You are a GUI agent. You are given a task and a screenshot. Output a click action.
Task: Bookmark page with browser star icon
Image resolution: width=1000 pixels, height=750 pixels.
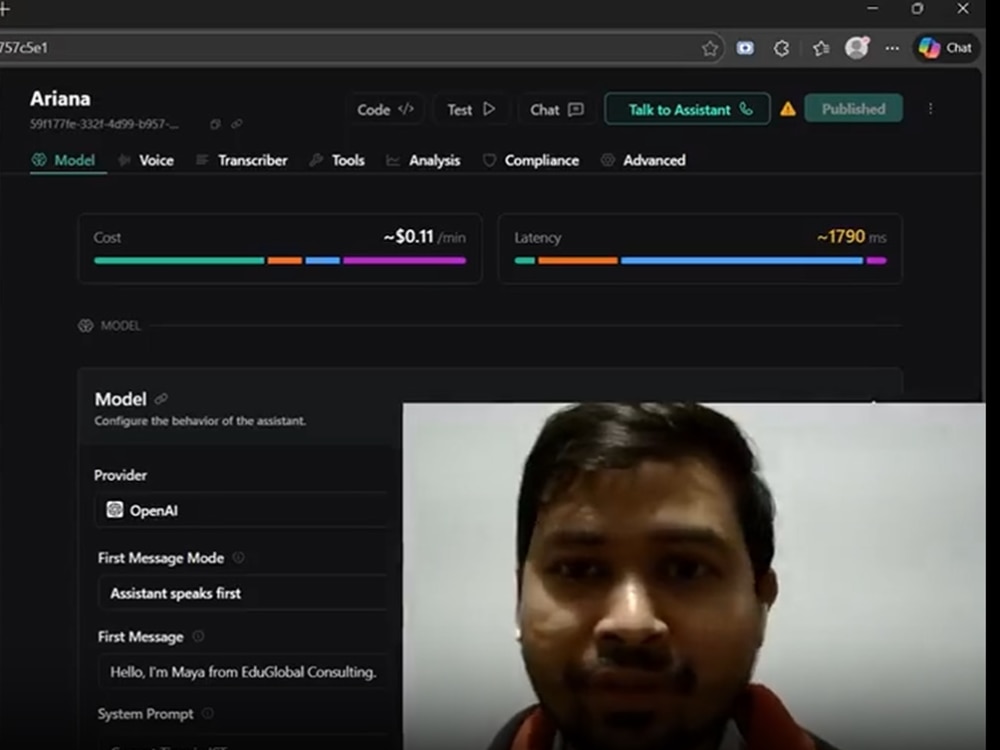tap(709, 48)
